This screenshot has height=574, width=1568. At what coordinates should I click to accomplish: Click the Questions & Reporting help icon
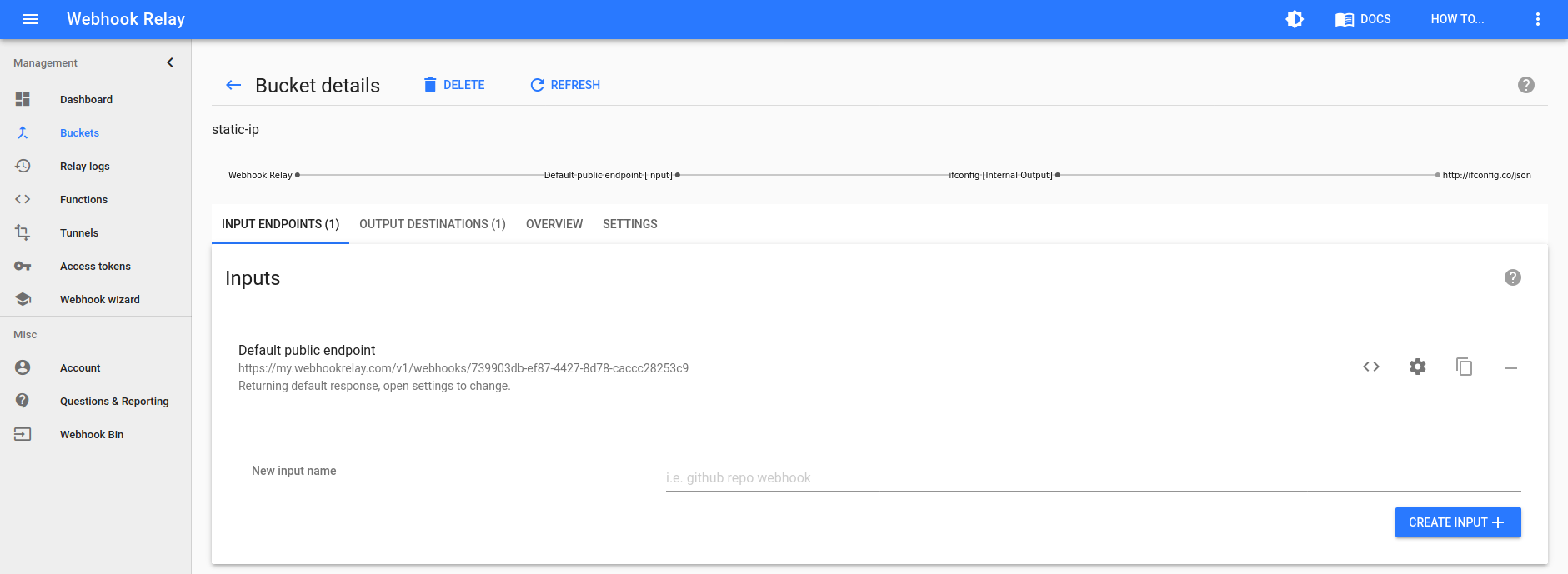(x=23, y=401)
